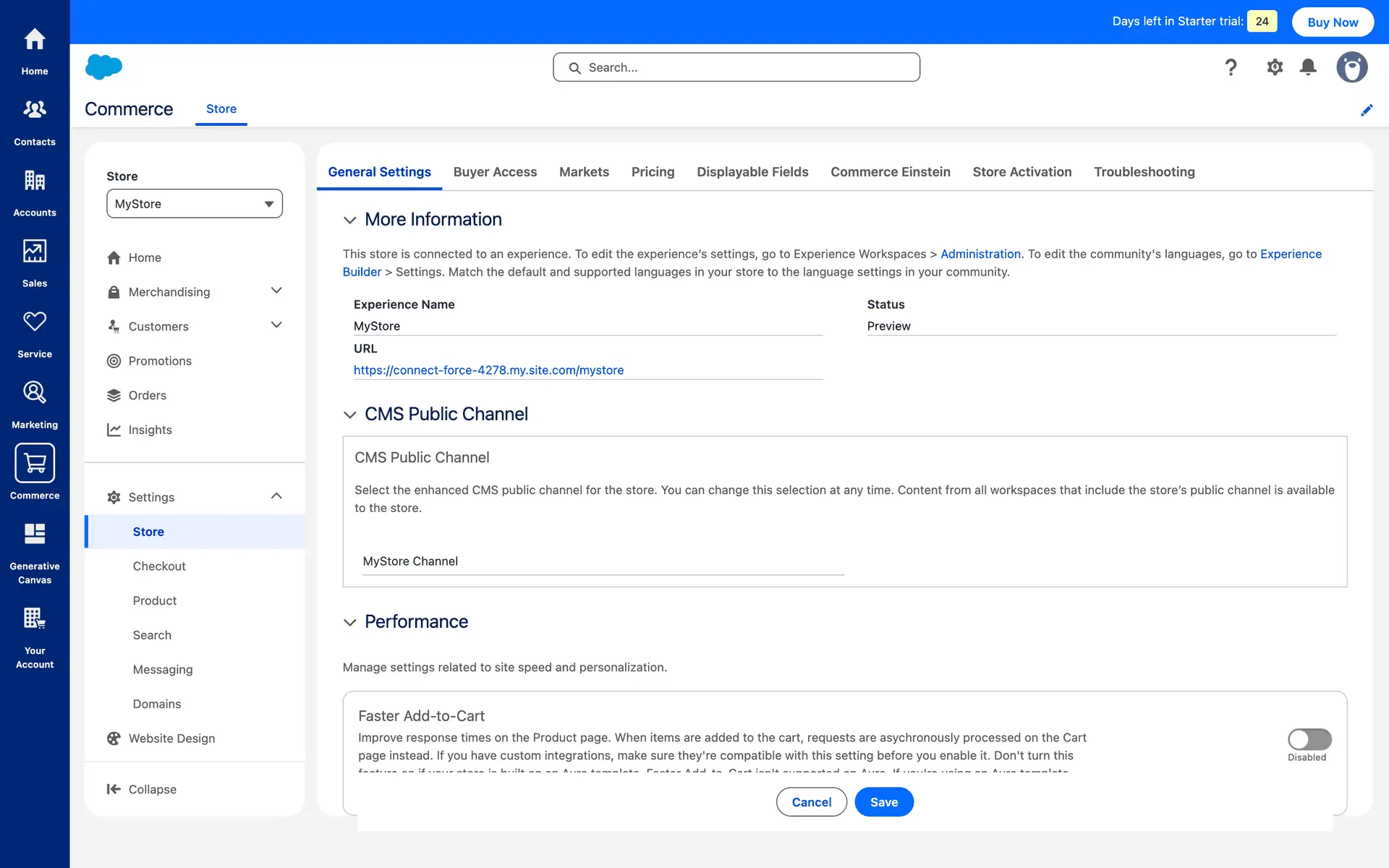Image resolution: width=1389 pixels, height=868 pixels.
Task: Open the notifications bell
Action: (x=1307, y=67)
